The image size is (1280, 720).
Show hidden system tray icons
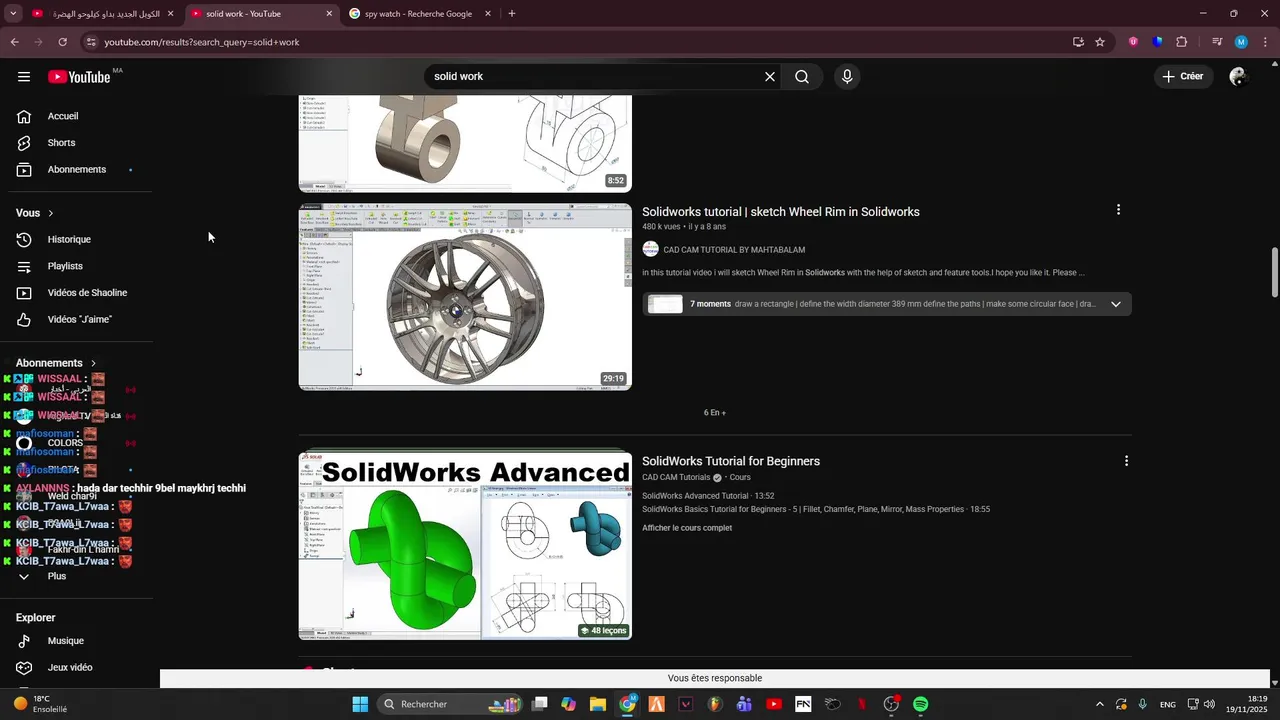1100,704
